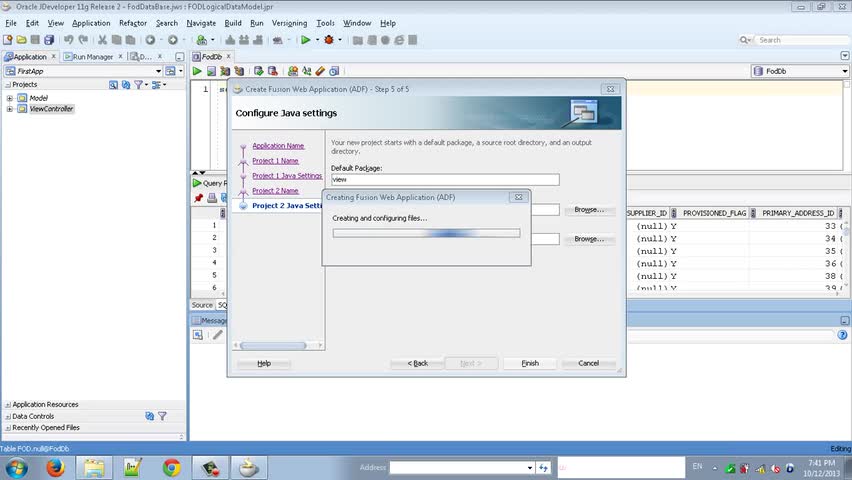This screenshot has height=480, width=852.
Task: Click the Commit database icon
Action: pos(259,71)
